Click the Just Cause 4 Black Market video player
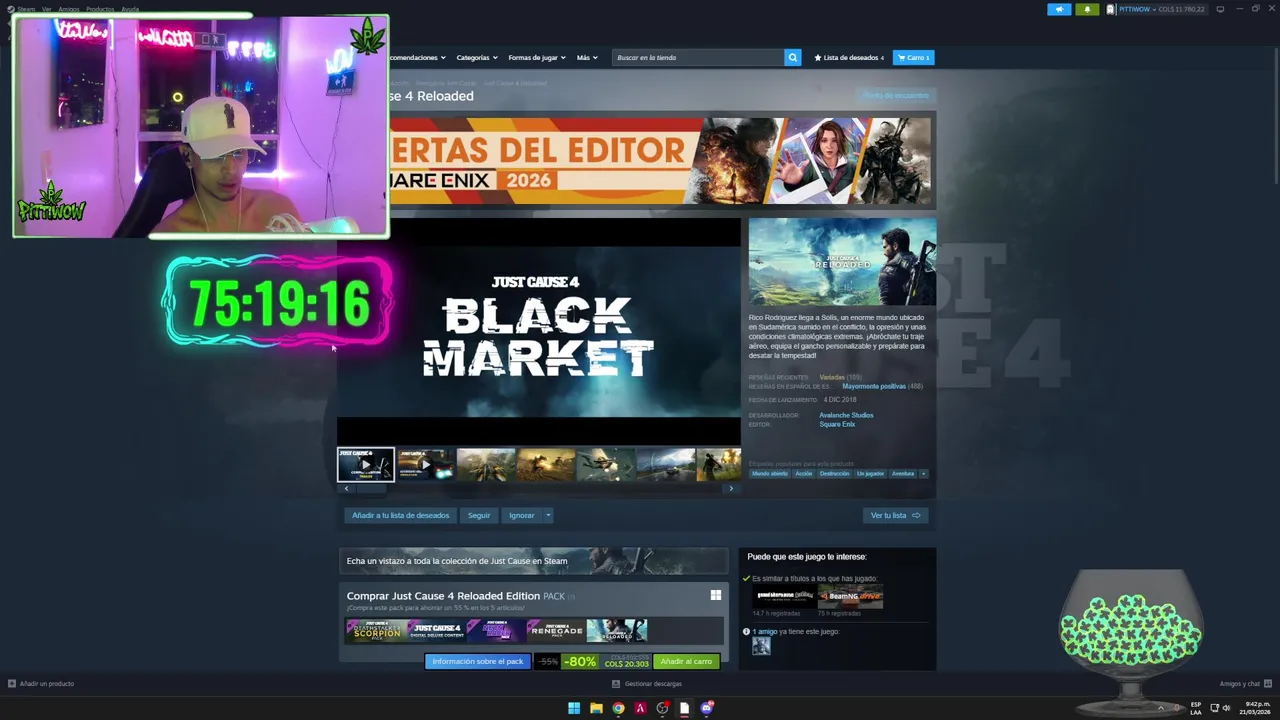Viewport: 1280px width, 720px height. [539, 331]
